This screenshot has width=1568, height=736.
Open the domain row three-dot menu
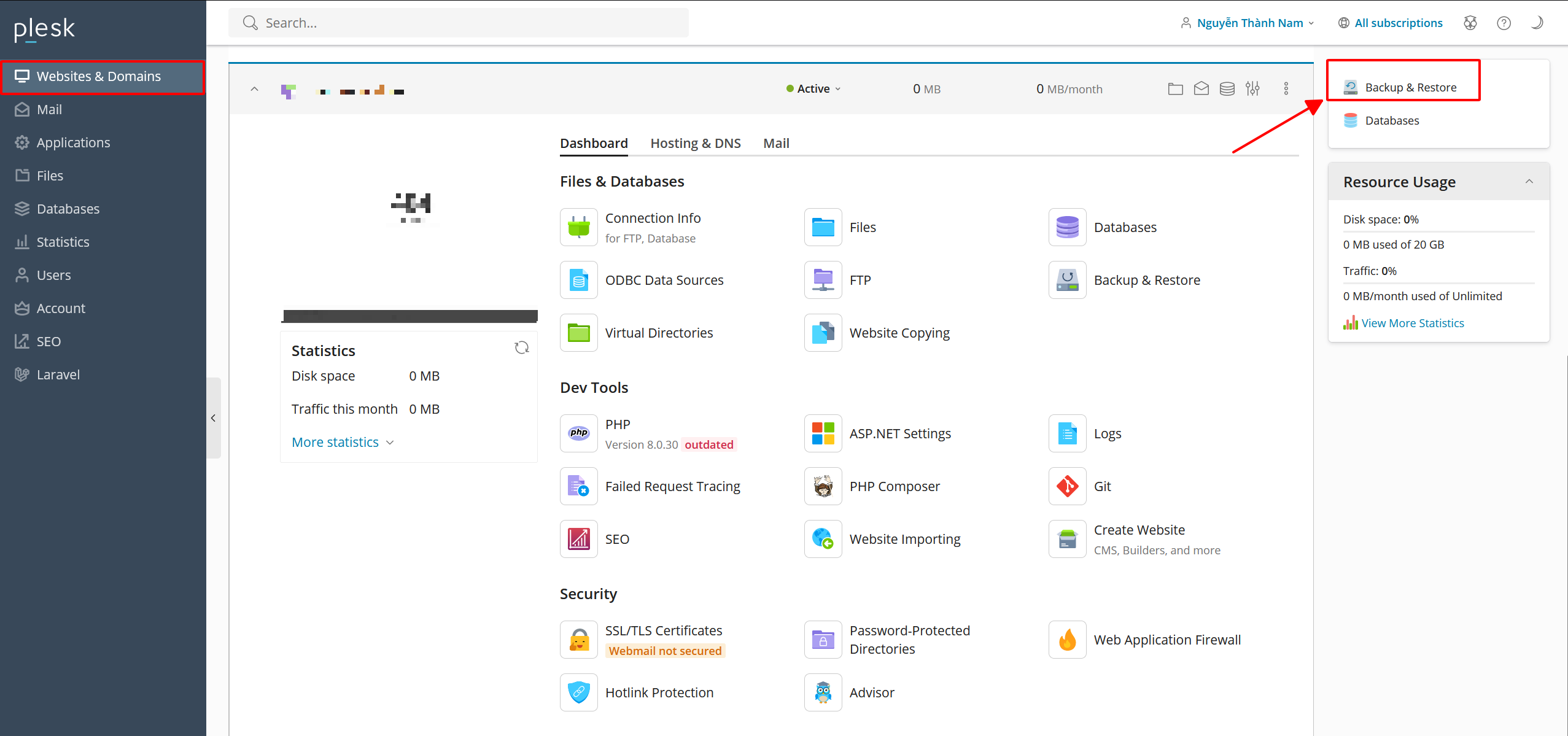[1286, 89]
